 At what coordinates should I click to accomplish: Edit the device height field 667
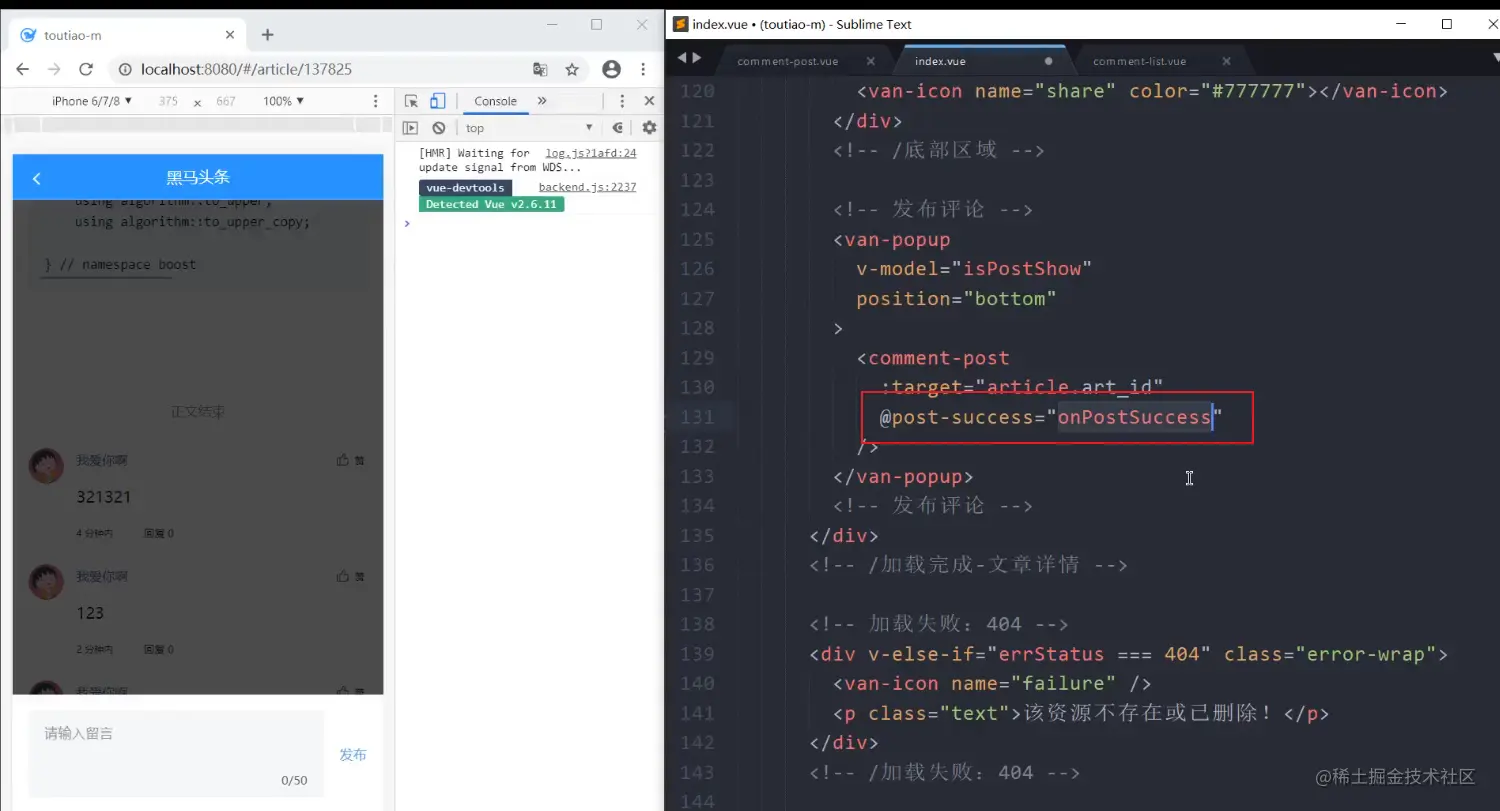(x=226, y=101)
